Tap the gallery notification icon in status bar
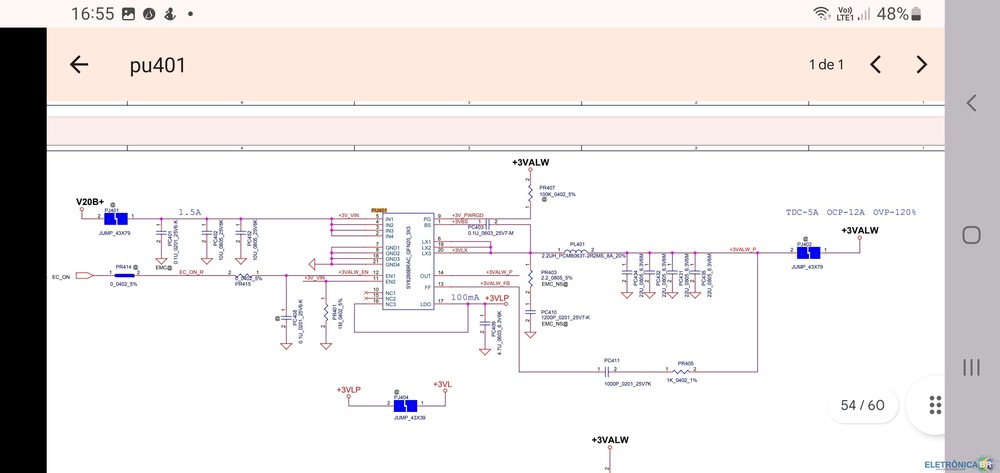The image size is (1000, 473). (x=129, y=14)
